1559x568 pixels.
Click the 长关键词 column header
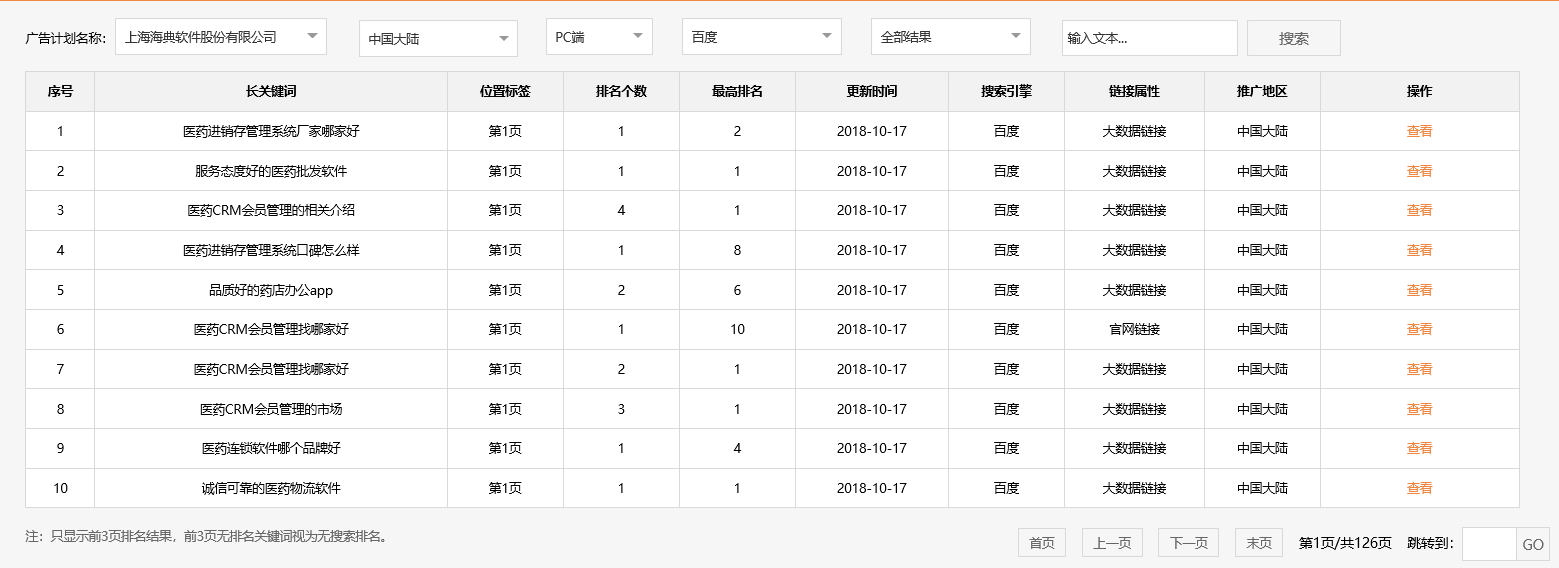pyautogui.click(x=271, y=91)
